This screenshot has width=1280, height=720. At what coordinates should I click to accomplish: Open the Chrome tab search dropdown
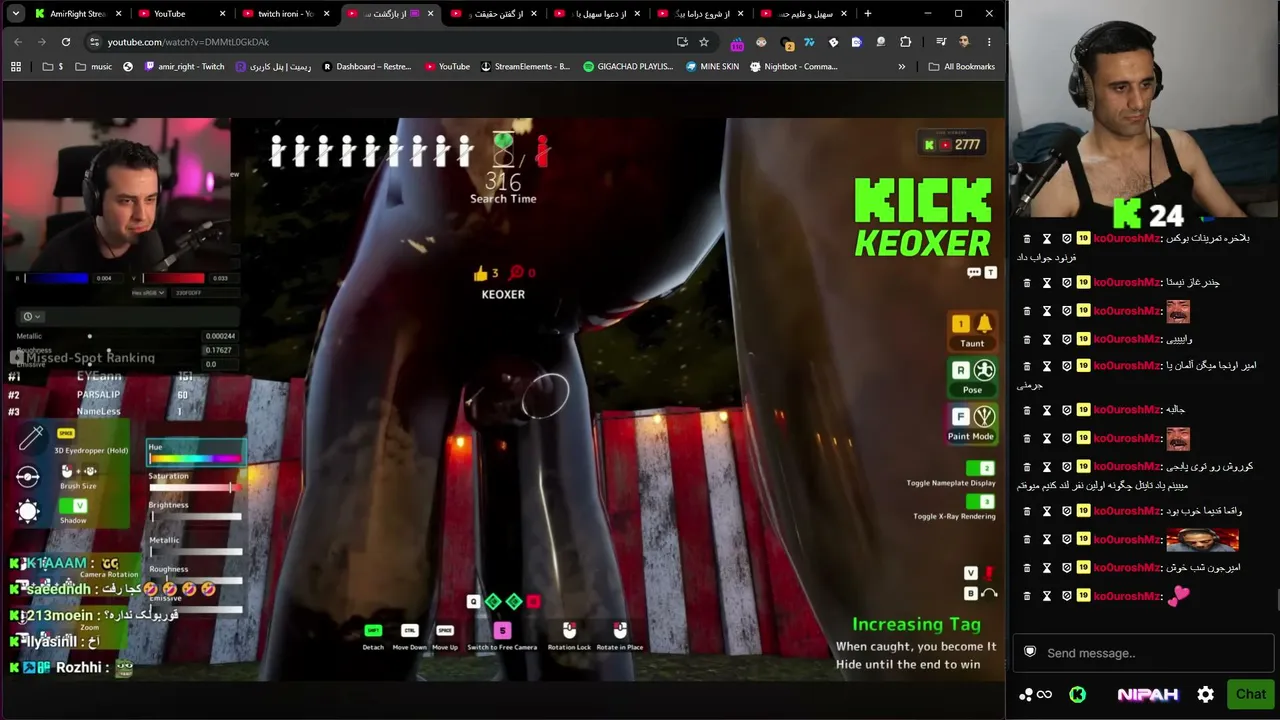(x=16, y=14)
